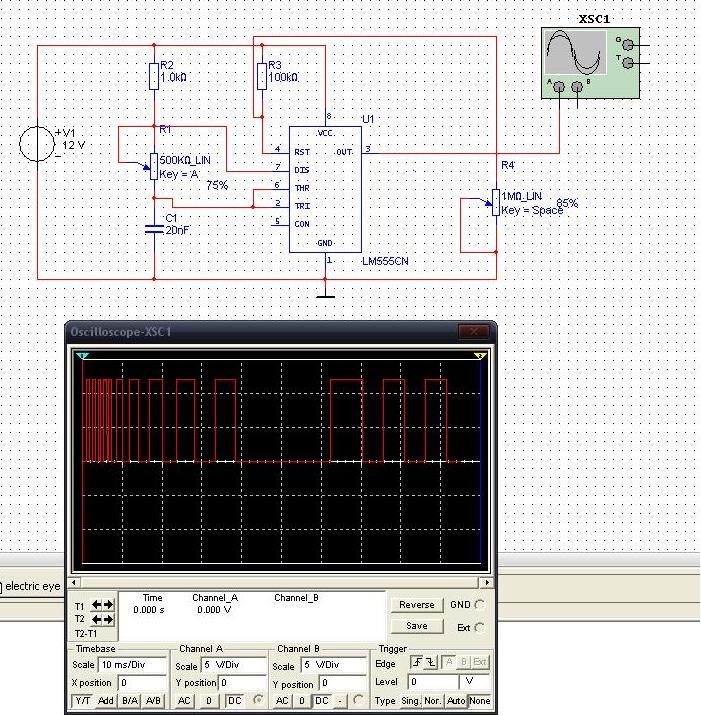Screen dimensions: 701x715
Task: Click the Save button on oscilloscope
Action: (417, 626)
